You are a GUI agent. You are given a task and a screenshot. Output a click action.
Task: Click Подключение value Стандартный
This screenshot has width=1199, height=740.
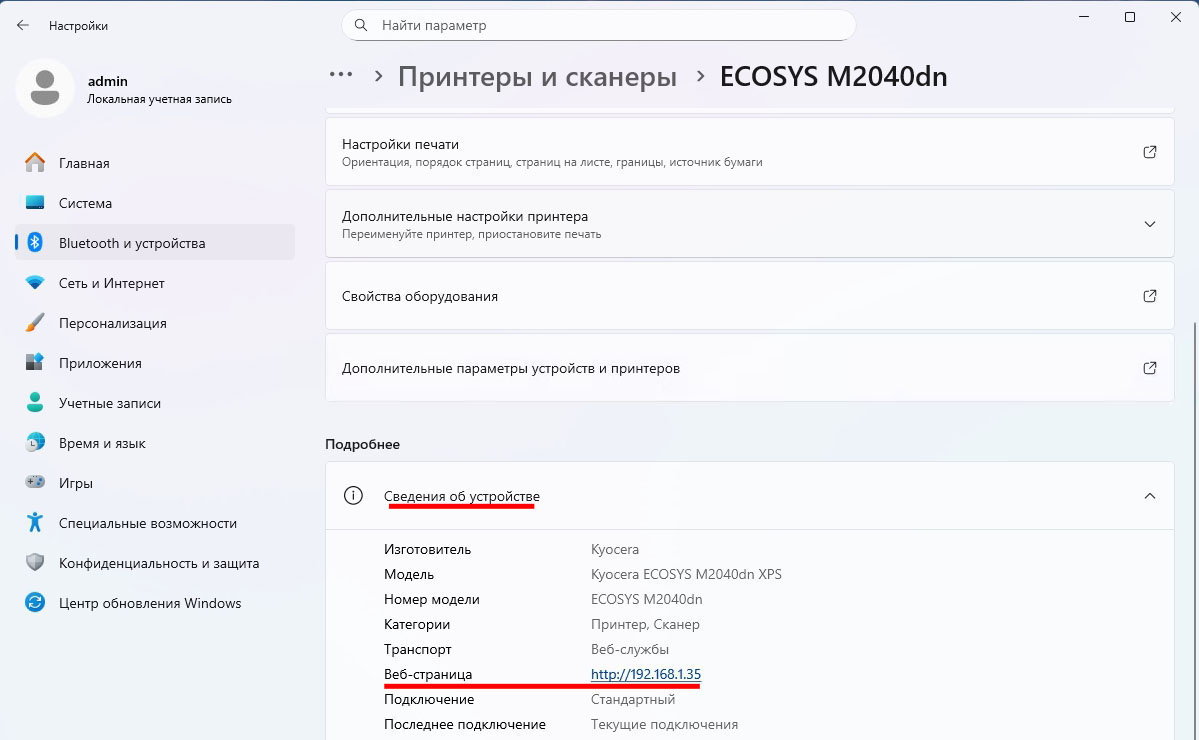633,699
